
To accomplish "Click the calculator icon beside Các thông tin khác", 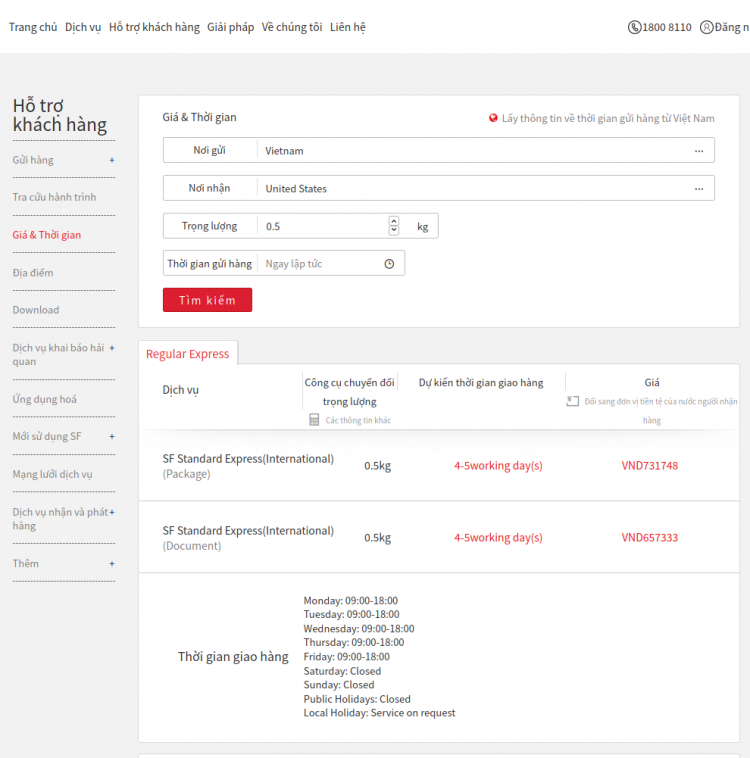I will point(314,420).
